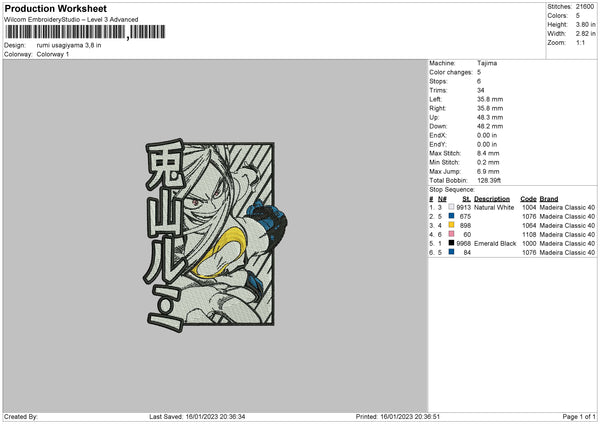Click the 'Colorway 1' value

click(x=53, y=54)
